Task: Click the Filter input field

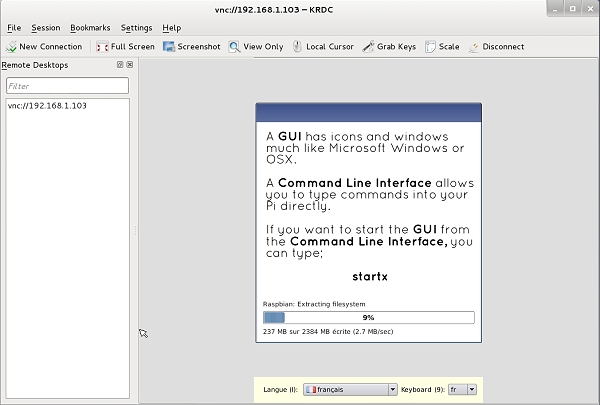Action: 67,86
